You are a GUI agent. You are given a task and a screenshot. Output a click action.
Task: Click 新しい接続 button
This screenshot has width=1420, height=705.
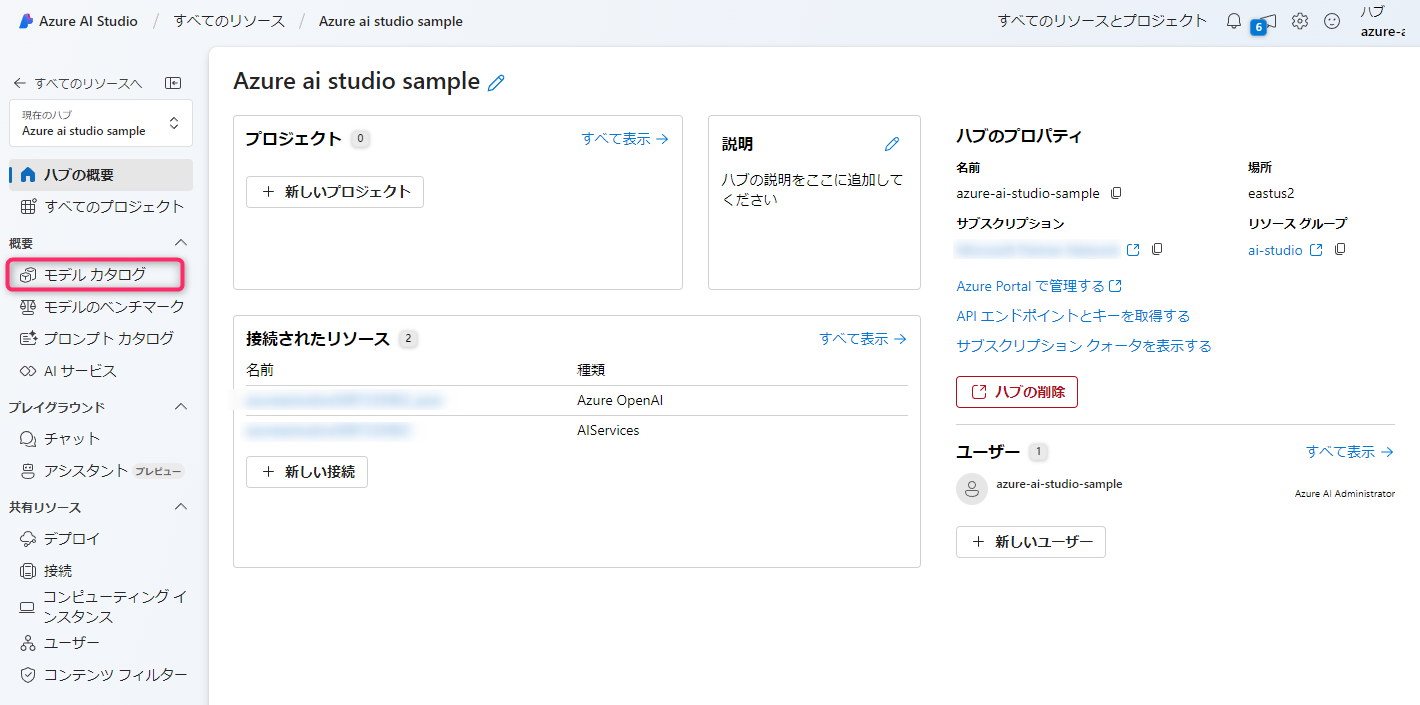(x=307, y=472)
